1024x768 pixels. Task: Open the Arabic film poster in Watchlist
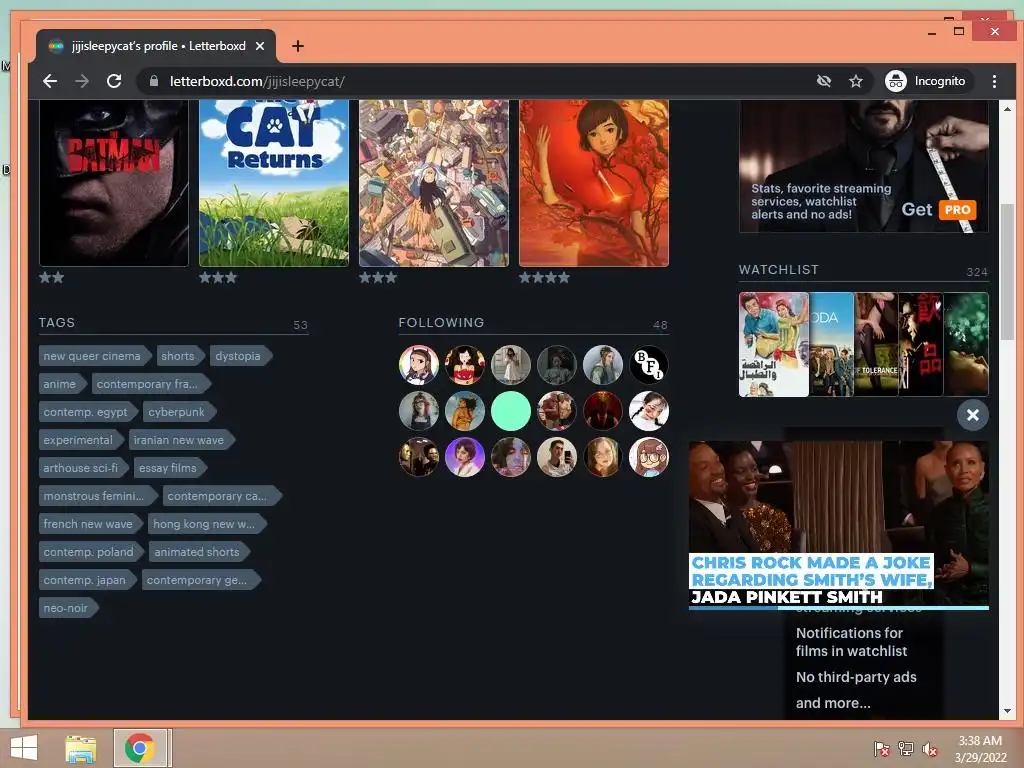pyautogui.click(x=774, y=344)
